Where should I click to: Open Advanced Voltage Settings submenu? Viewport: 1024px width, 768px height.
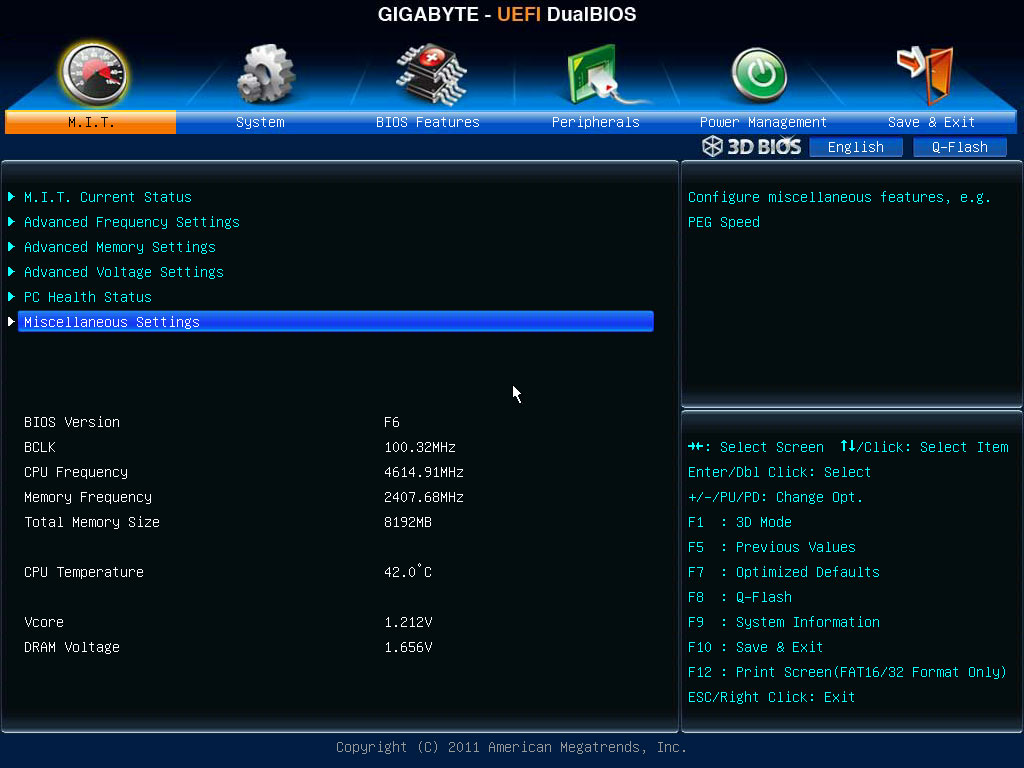pos(123,272)
